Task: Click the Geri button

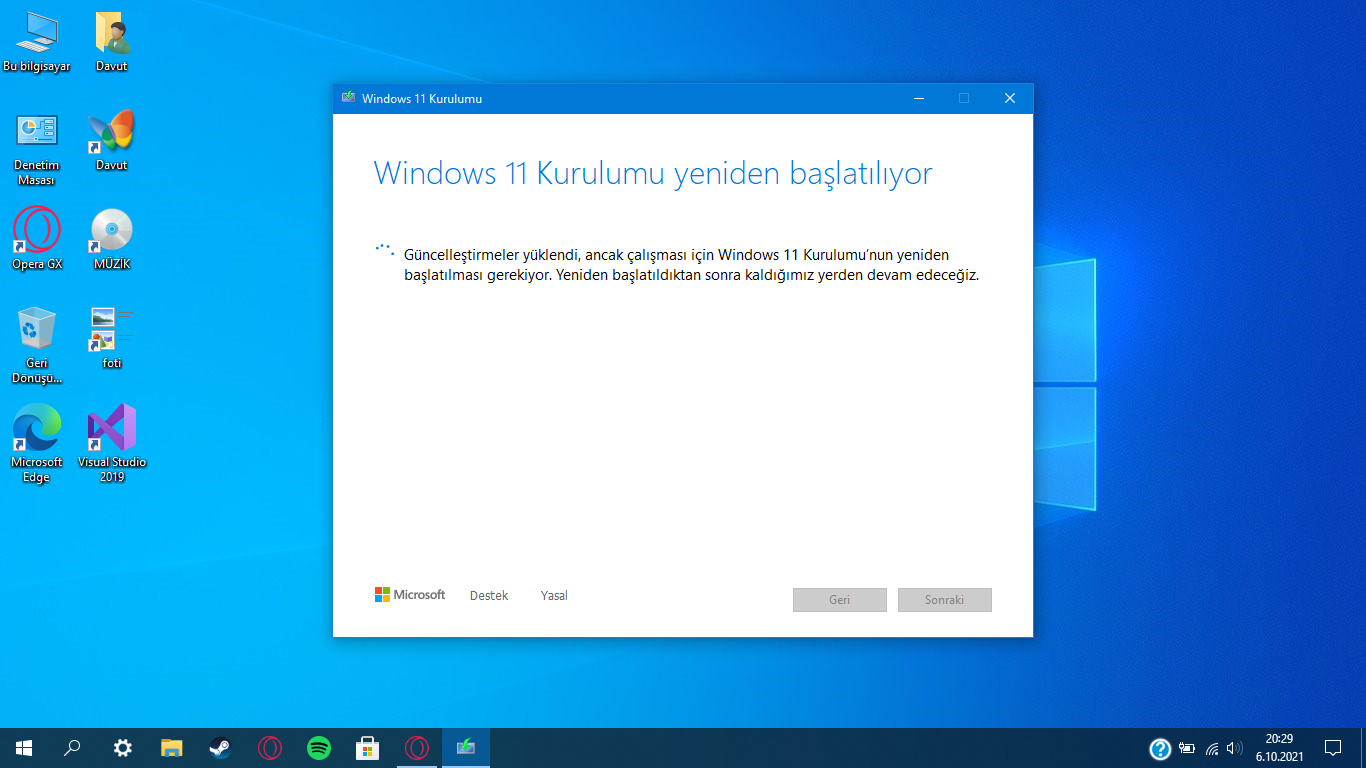Action: pos(840,600)
